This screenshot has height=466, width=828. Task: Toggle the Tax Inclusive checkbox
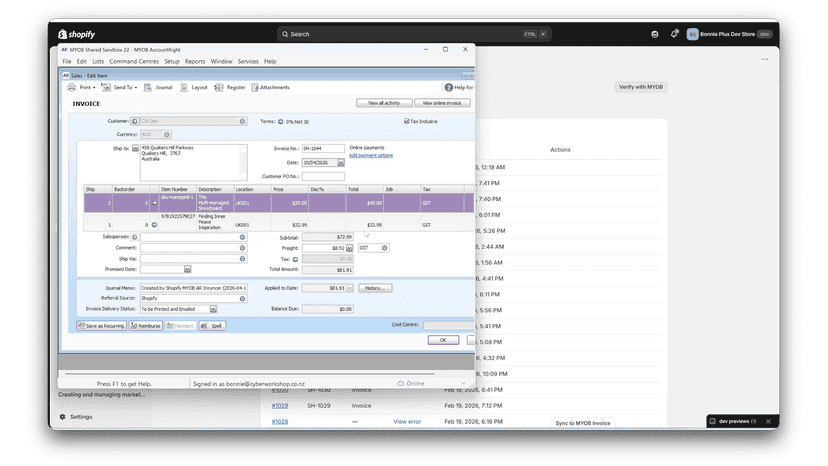(x=407, y=121)
